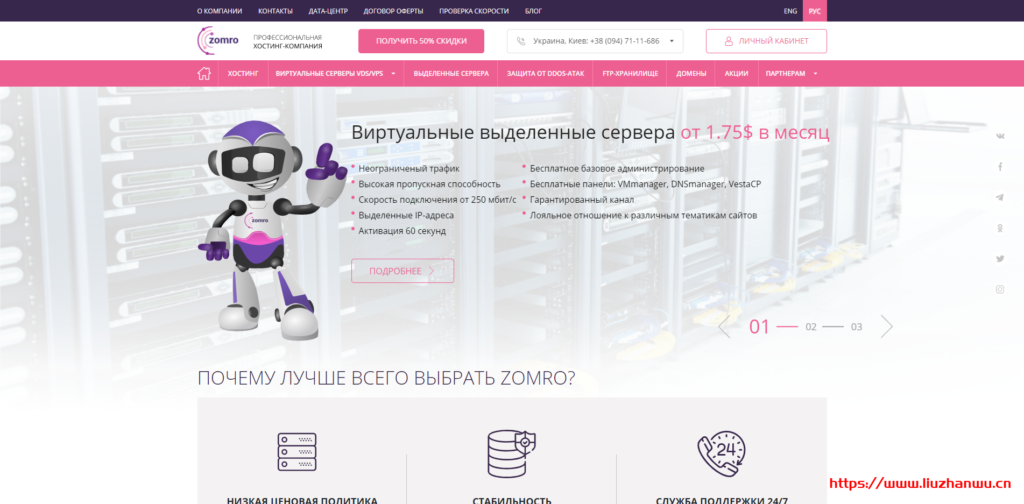Screen dimensions: 1024x504
Task: Click the home icon in pink navigation bar
Action: tap(204, 73)
